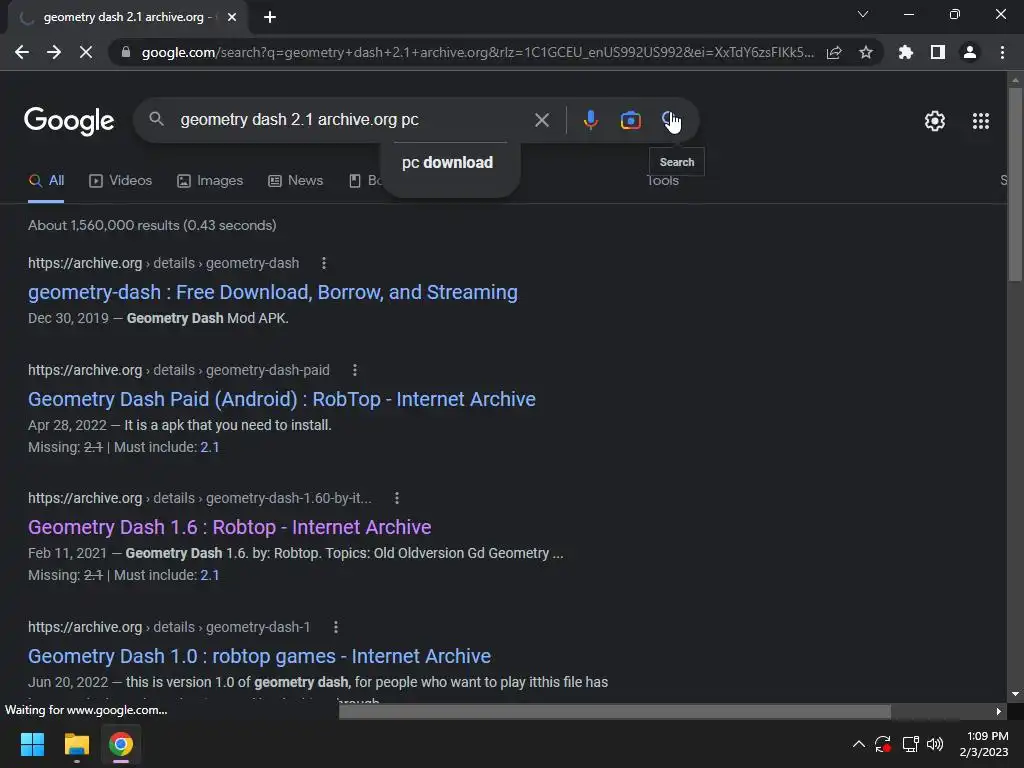This screenshot has height=768, width=1024.
Task: Click the 'About 1,560,000 results' text
Action: tap(152, 225)
